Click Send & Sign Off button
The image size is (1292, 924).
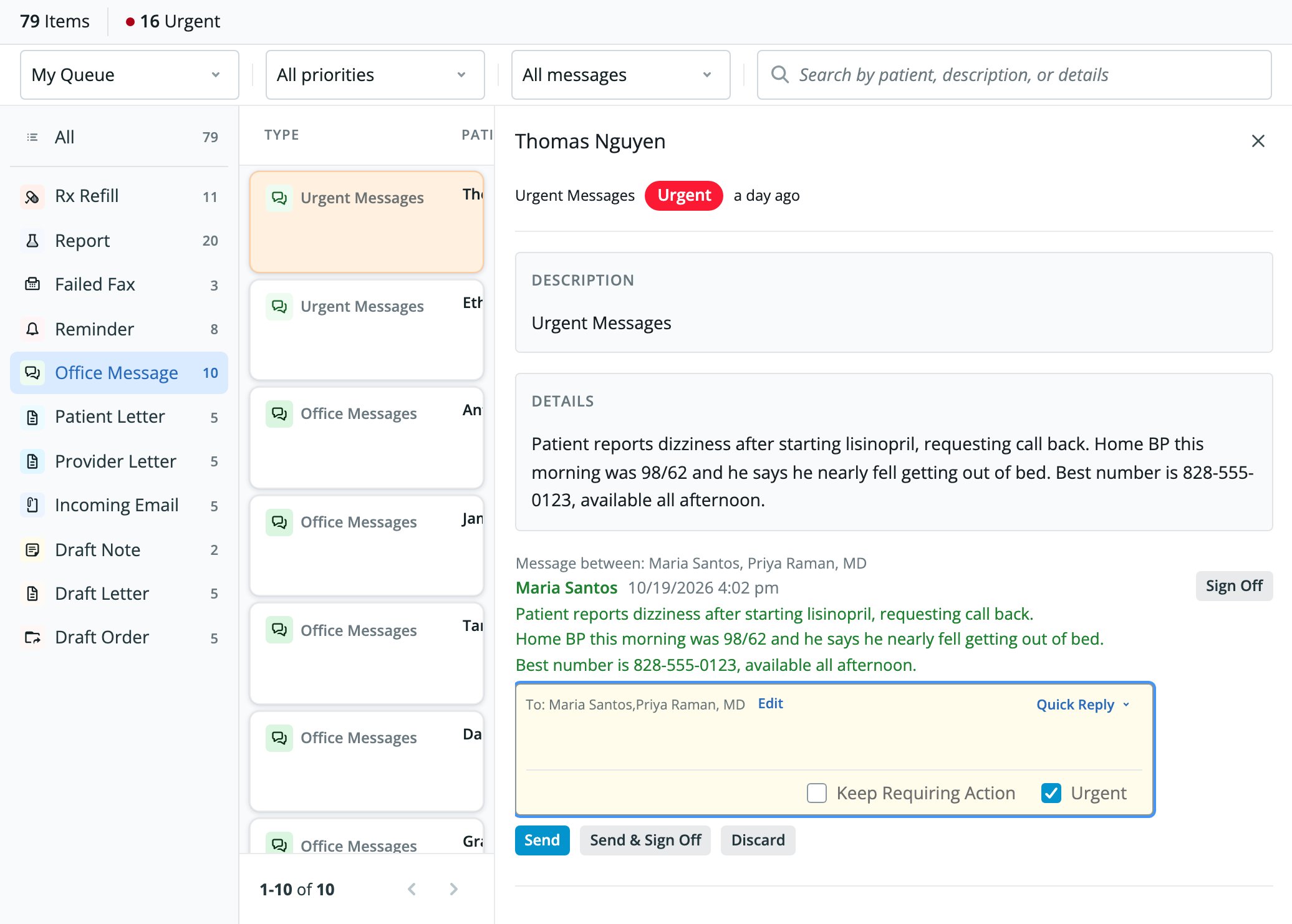[645, 840]
